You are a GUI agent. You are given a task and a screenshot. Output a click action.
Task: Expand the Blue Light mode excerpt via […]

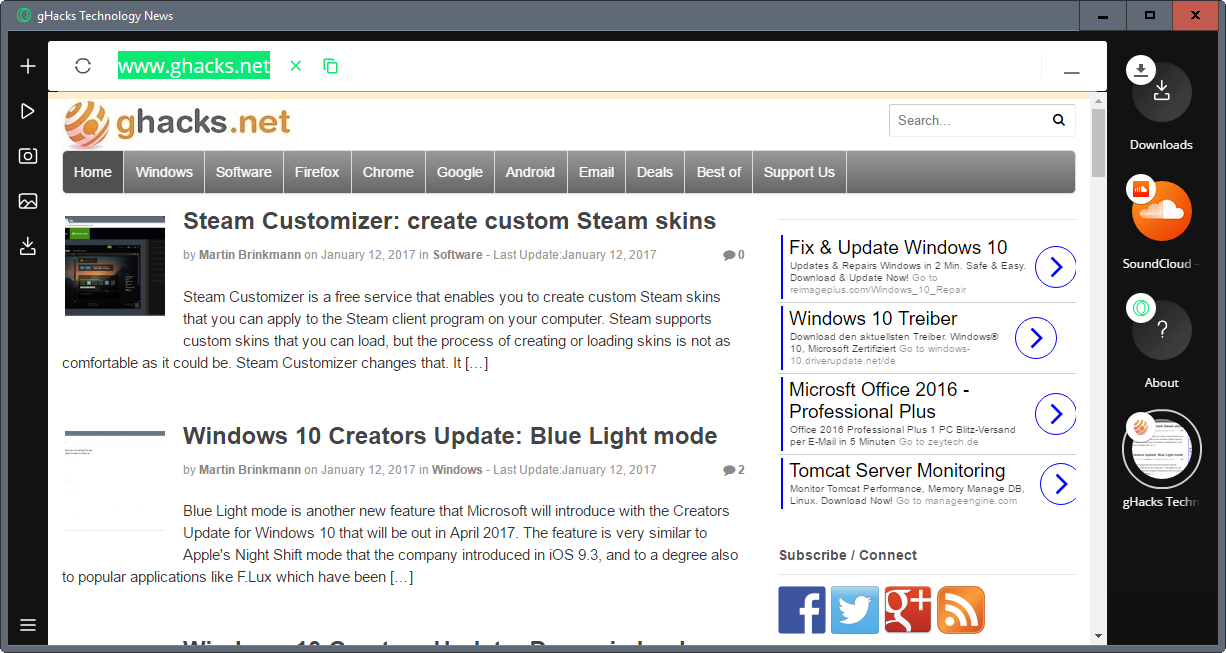coord(401,577)
